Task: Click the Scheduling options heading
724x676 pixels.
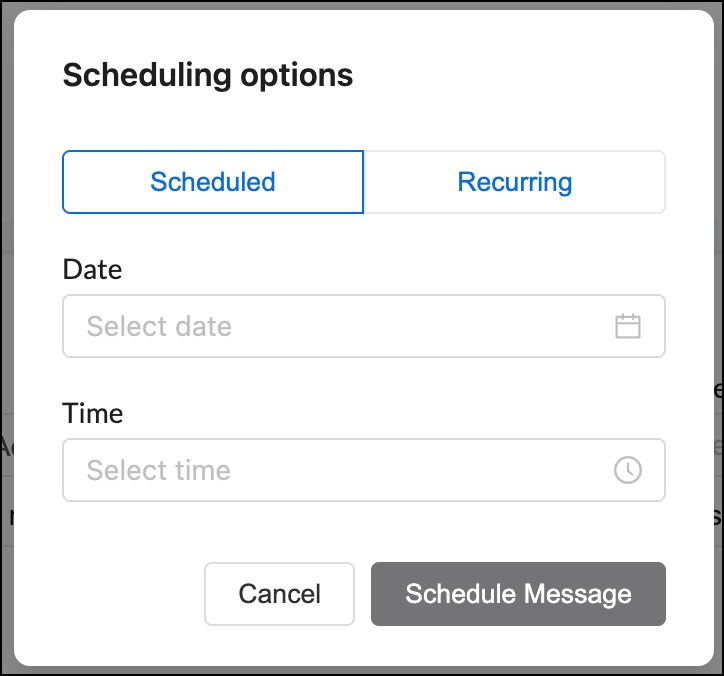Action: point(208,76)
